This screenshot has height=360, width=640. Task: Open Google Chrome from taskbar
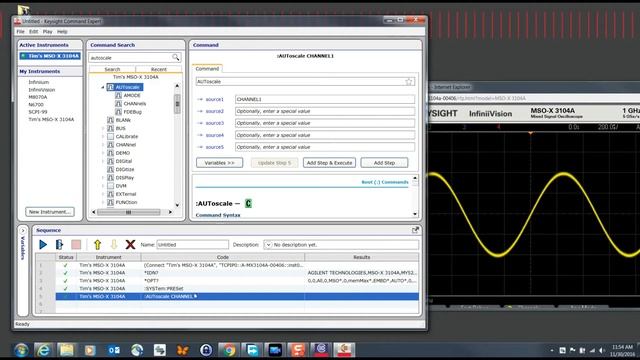(x=229, y=350)
